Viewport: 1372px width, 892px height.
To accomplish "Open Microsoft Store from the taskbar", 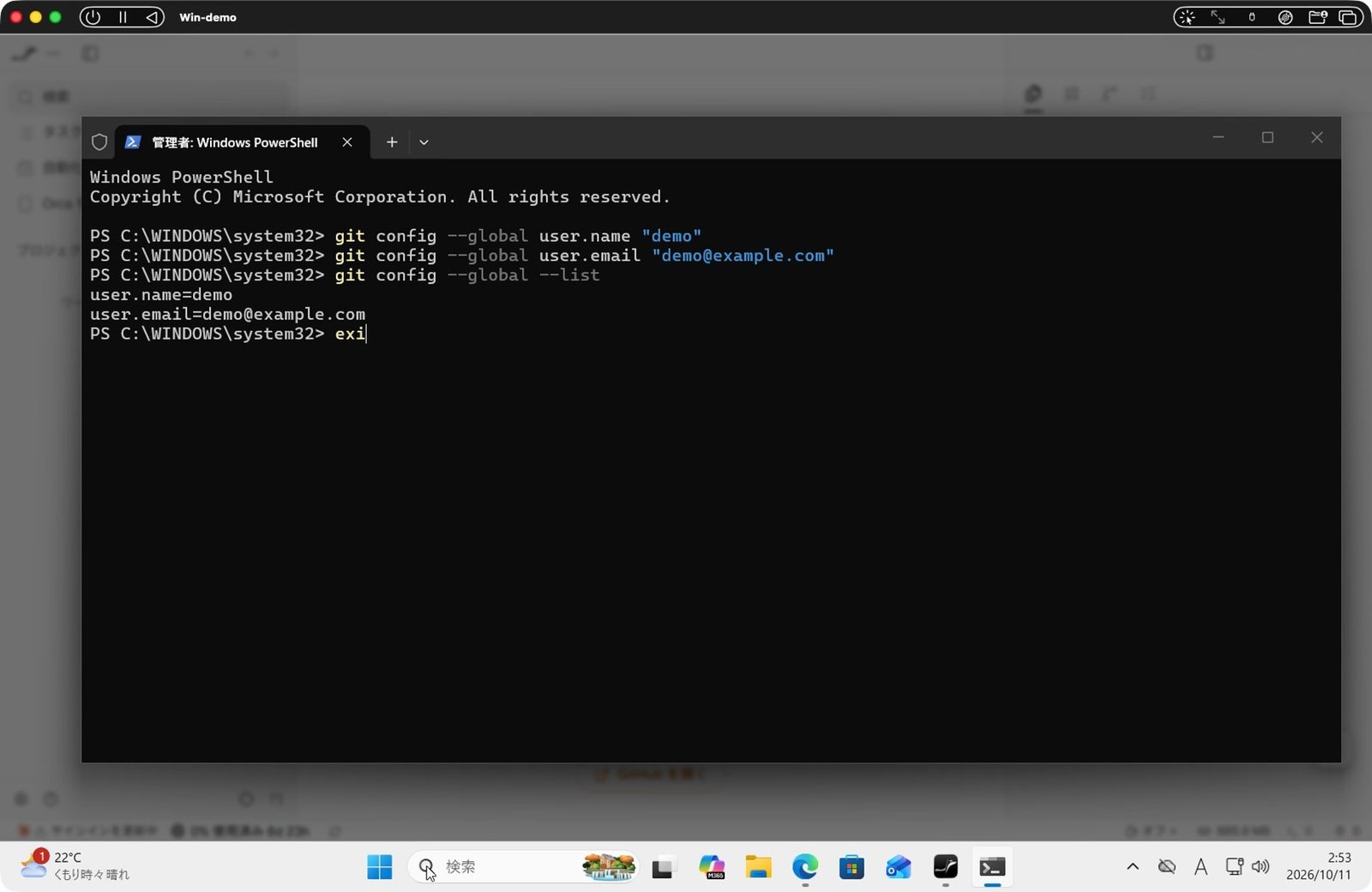I will tap(851, 867).
